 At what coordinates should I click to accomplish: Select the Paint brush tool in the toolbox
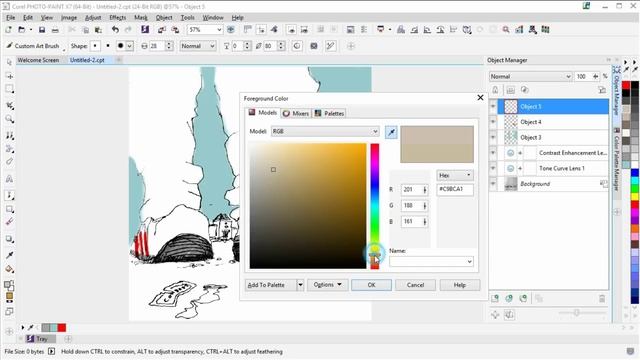tap(9, 196)
